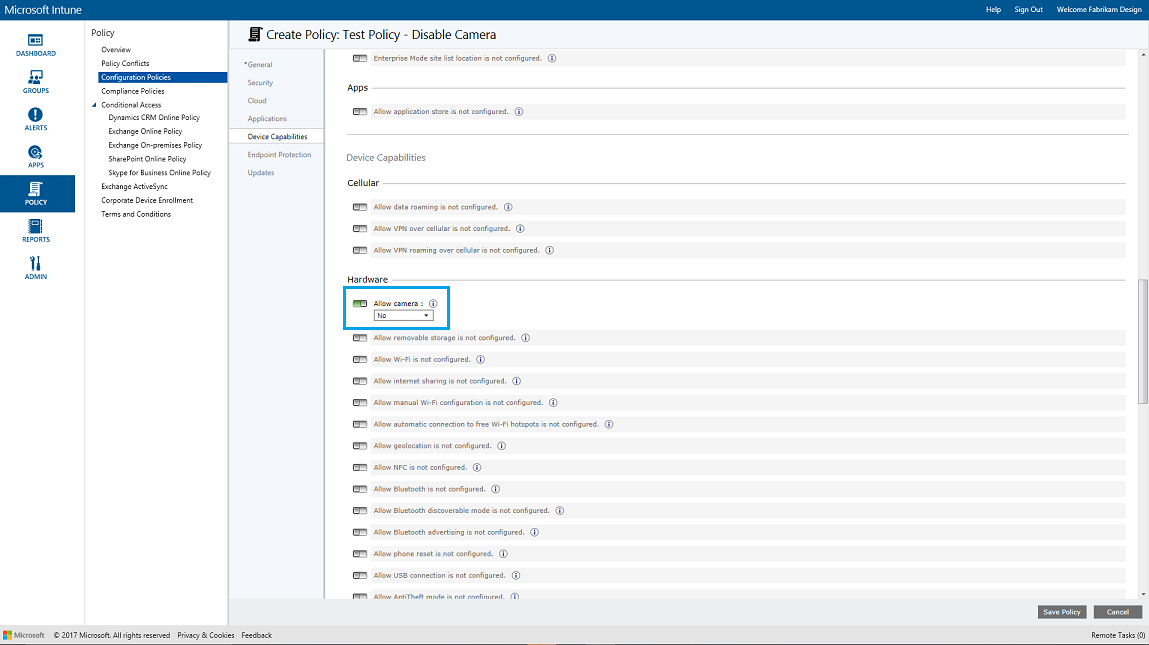Show info for manual Wi-Fi configuration
The width and height of the screenshot is (1149, 645).
tap(553, 402)
